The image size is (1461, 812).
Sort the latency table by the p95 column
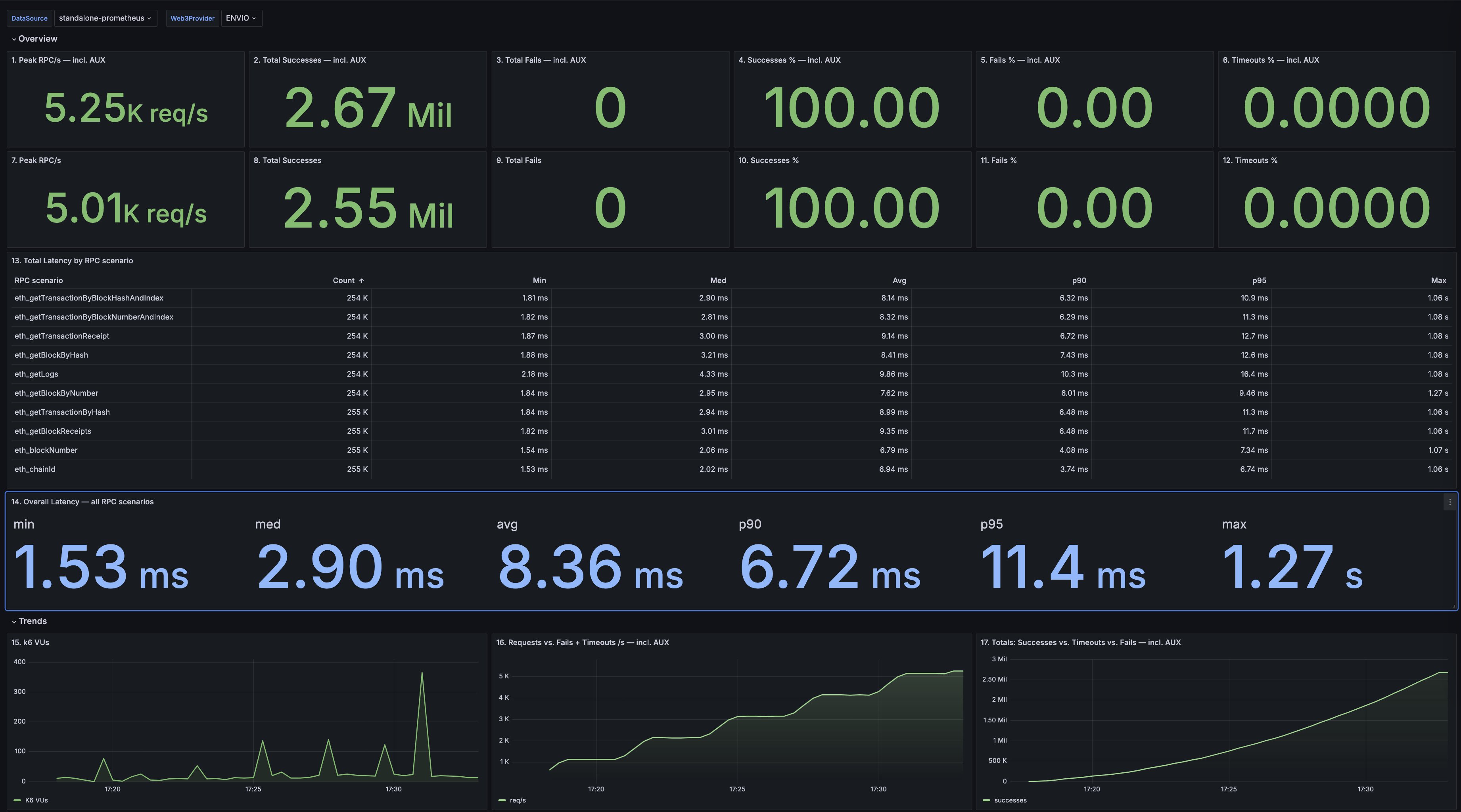[x=1258, y=280]
